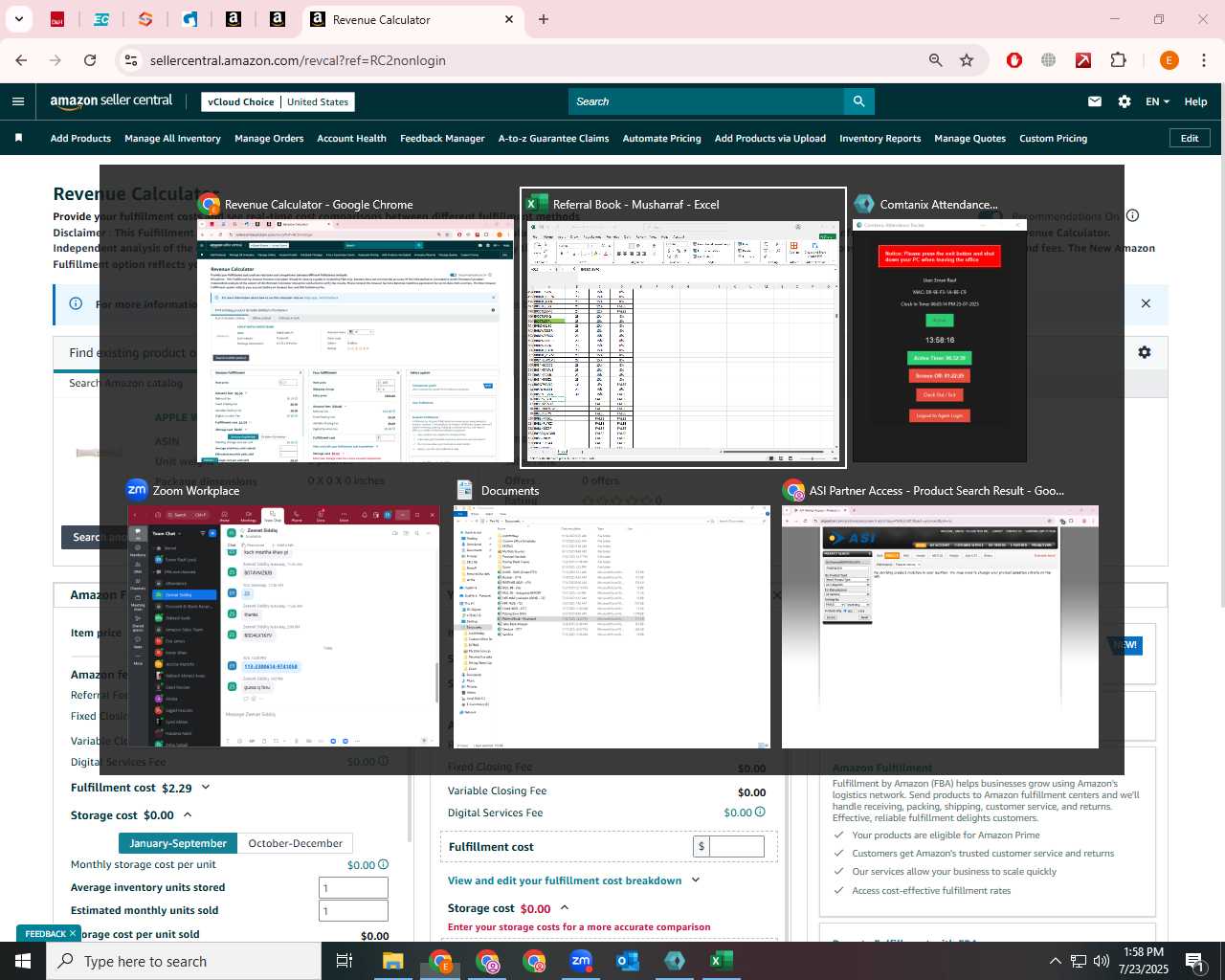The width and height of the screenshot is (1225, 980).
Task: Collapse the middle Storage cost $0.00 section
Action: click(x=565, y=908)
